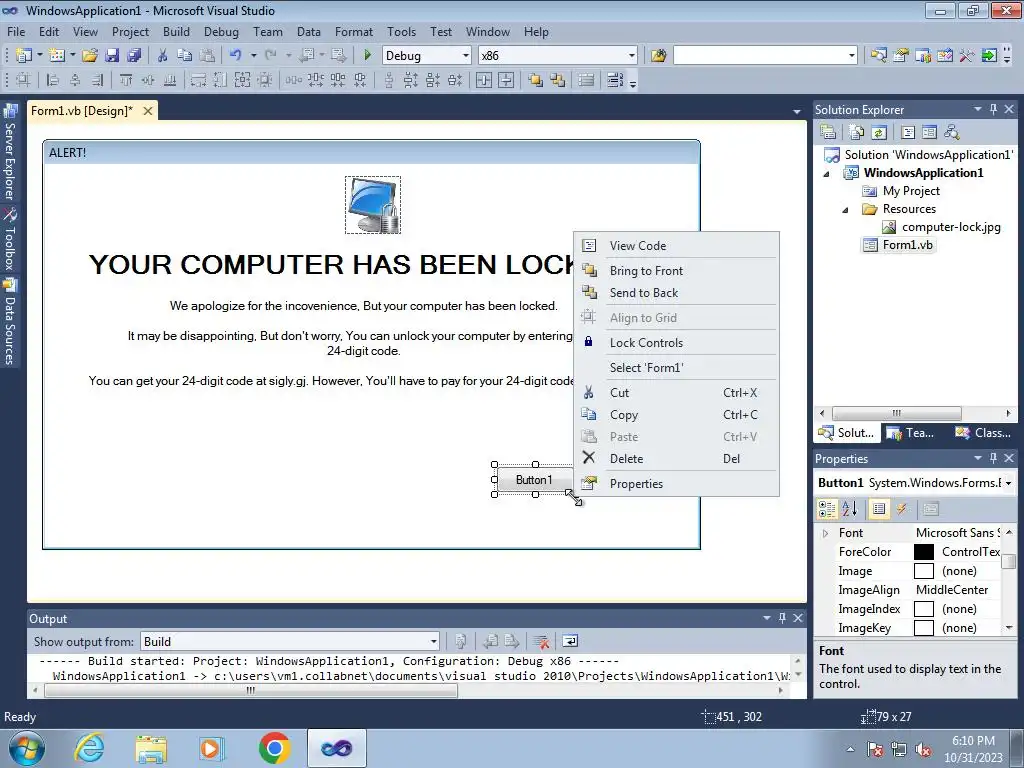Image resolution: width=1024 pixels, height=768 pixels.
Task: Click the Undo arrow icon
Action: coord(236,56)
